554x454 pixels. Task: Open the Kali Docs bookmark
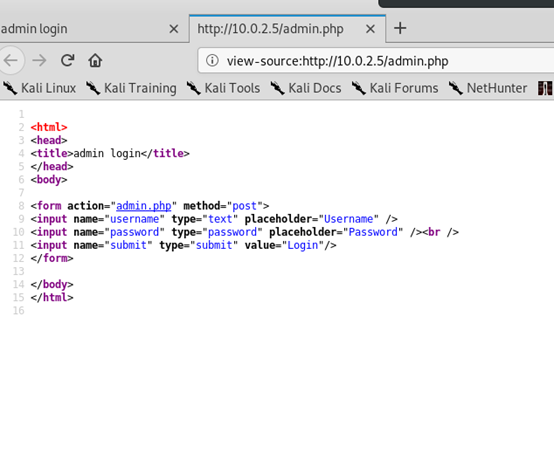coord(306,88)
